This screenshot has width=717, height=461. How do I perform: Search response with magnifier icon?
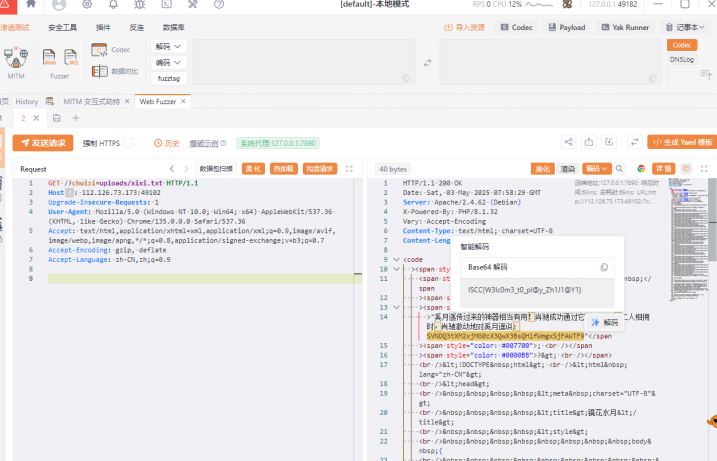620,169
